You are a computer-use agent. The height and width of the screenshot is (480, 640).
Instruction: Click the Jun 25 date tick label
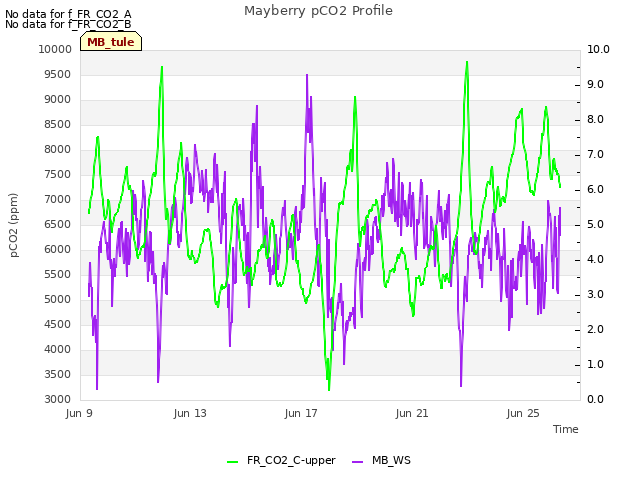point(523,413)
